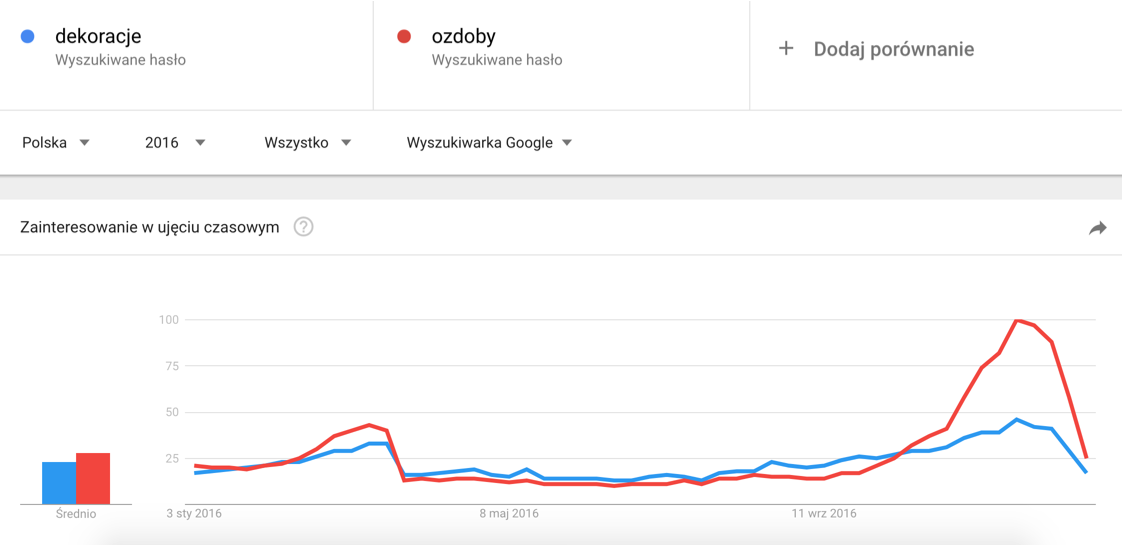Image resolution: width=1123 pixels, height=545 pixels.
Task: Click the blue dot beside dekoracje
Action: (28, 37)
